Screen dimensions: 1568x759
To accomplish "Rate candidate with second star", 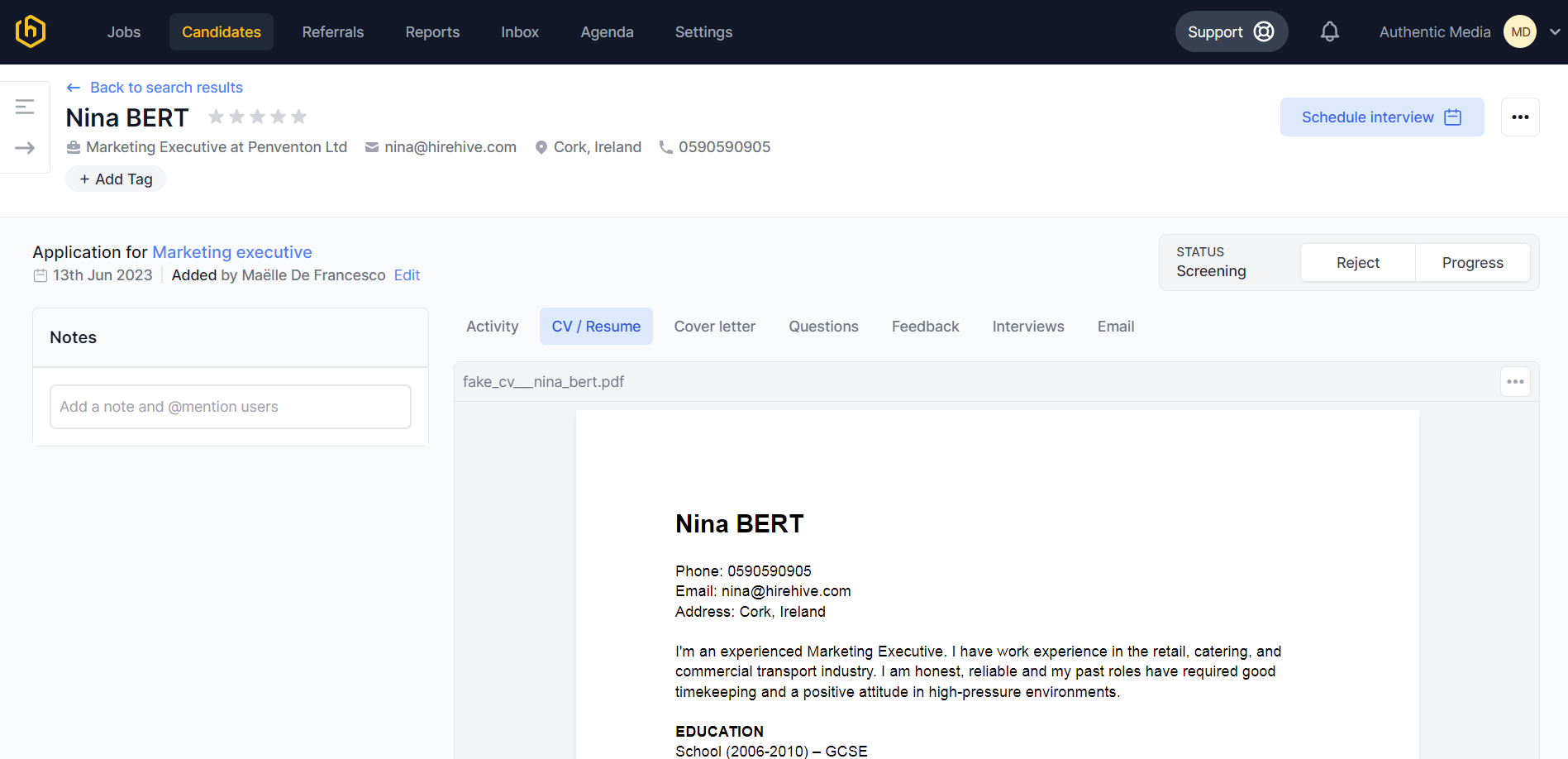I will click(x=237, y=117).
